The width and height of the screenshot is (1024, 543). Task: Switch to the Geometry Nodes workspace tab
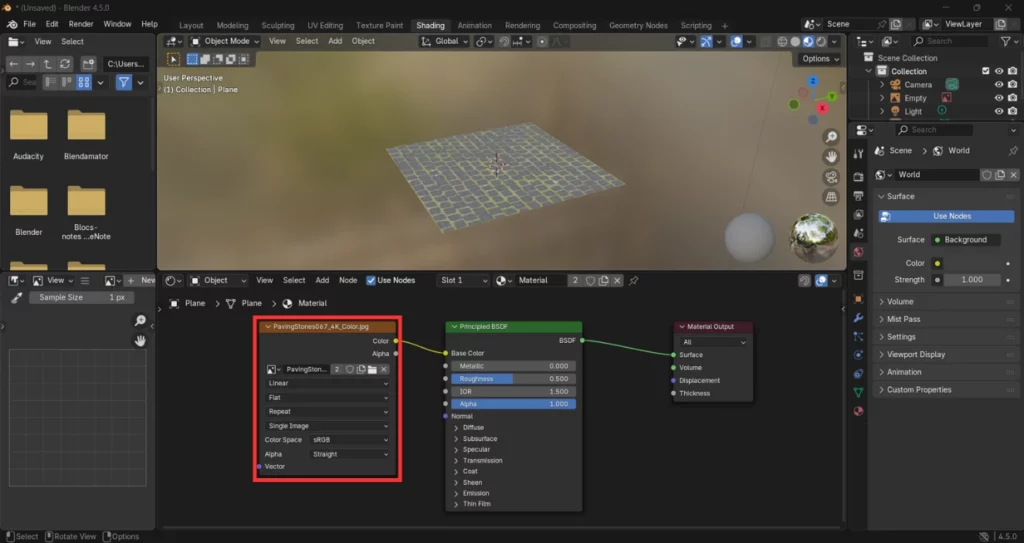click(638, 26)
